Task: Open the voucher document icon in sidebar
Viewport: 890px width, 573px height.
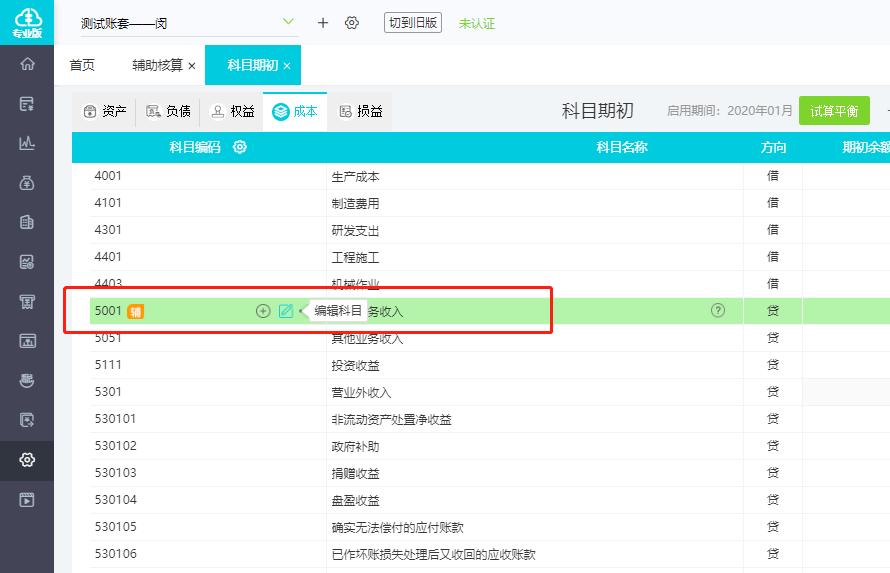Action: (27, 104)
